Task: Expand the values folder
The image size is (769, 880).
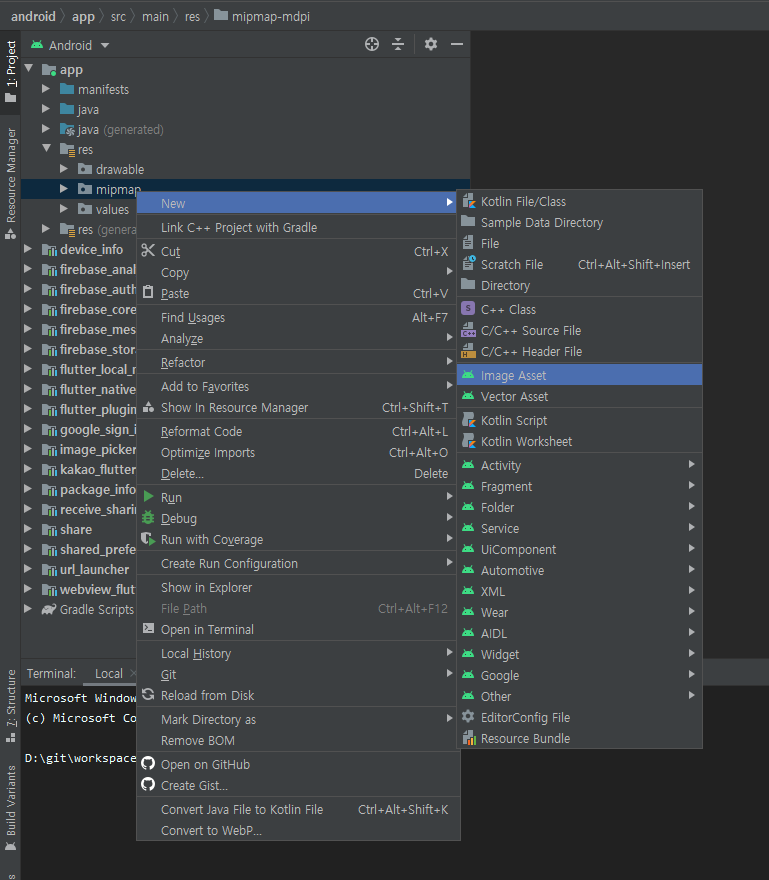Action: (64, 209)
